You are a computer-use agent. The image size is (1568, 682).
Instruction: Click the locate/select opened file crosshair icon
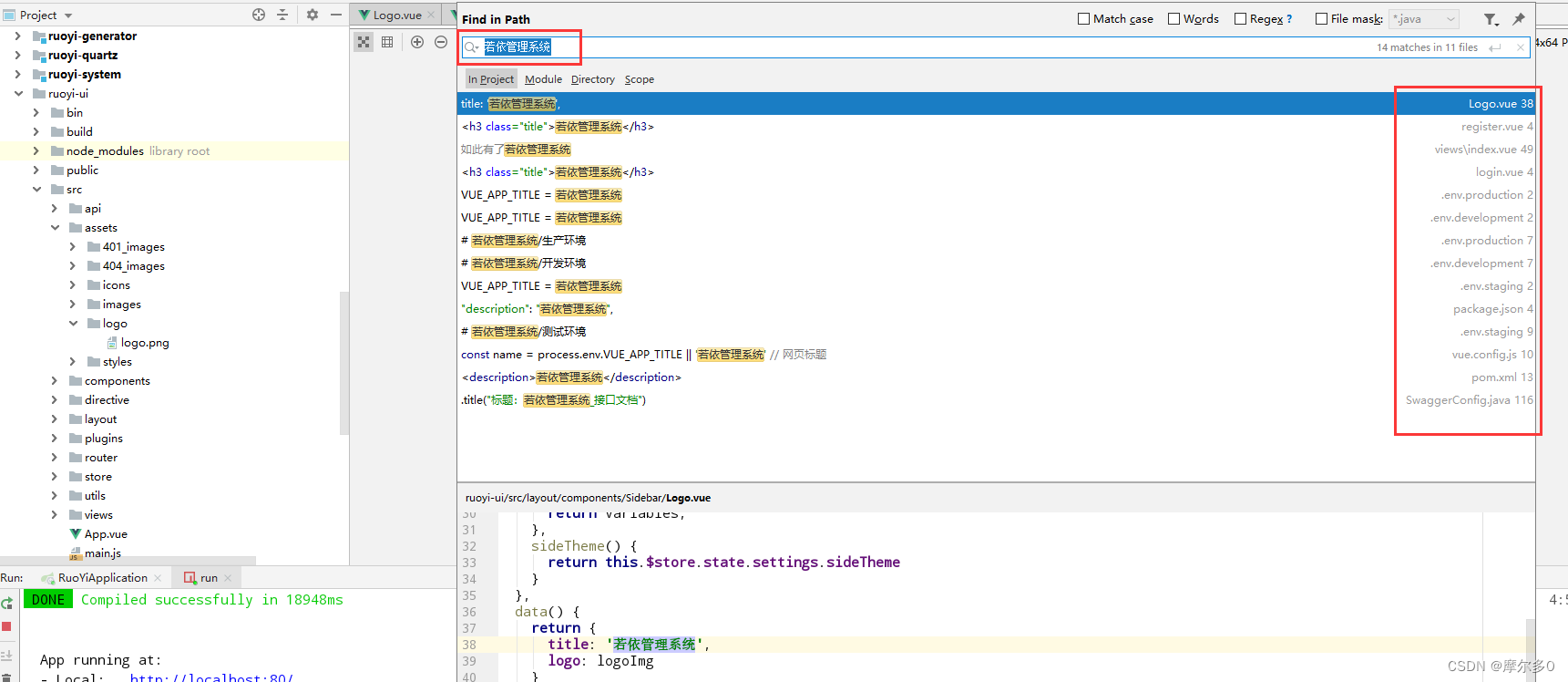click(x=259, y=15)
